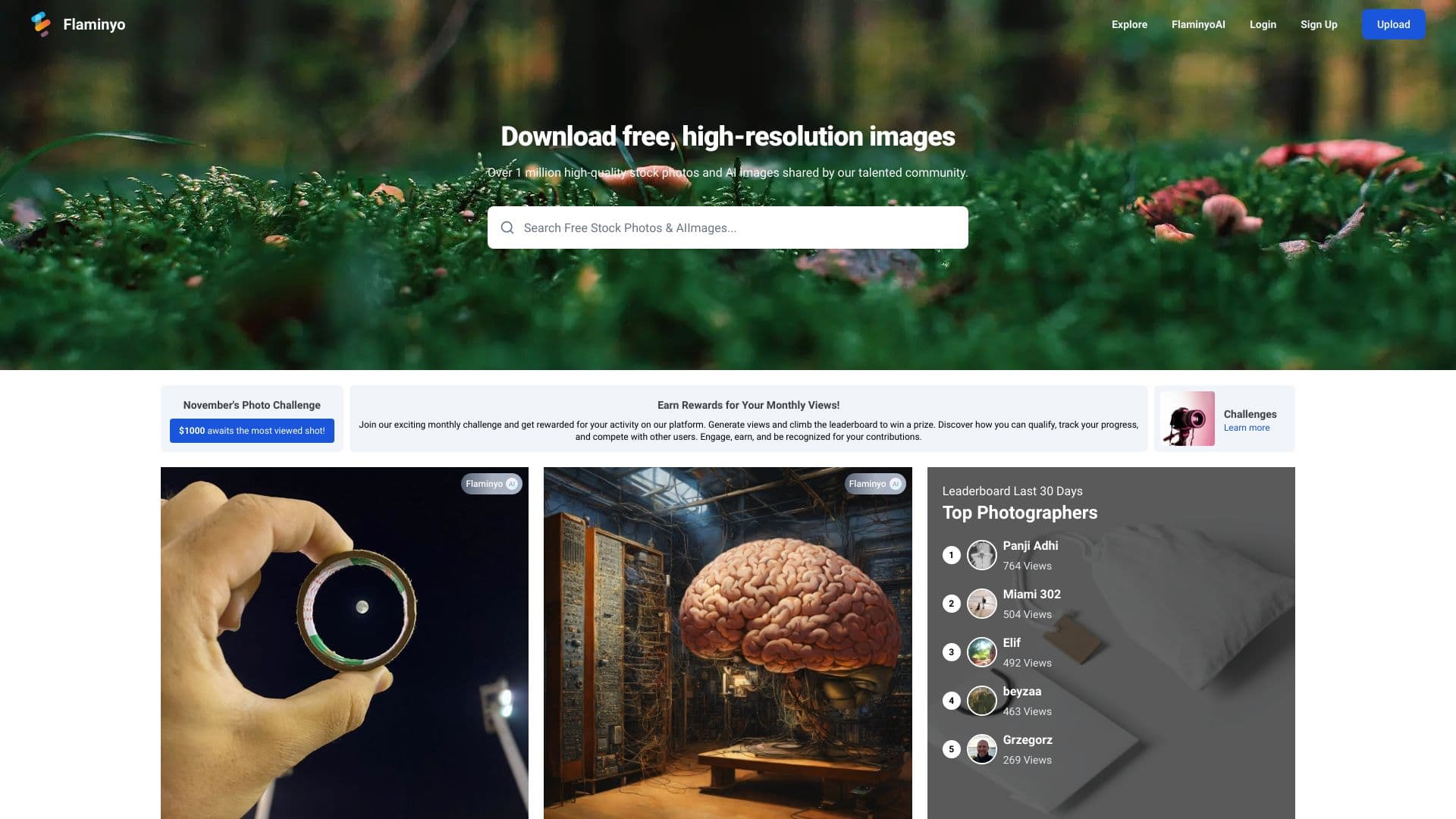Click the camera Challenges thumbnail

1187,419
